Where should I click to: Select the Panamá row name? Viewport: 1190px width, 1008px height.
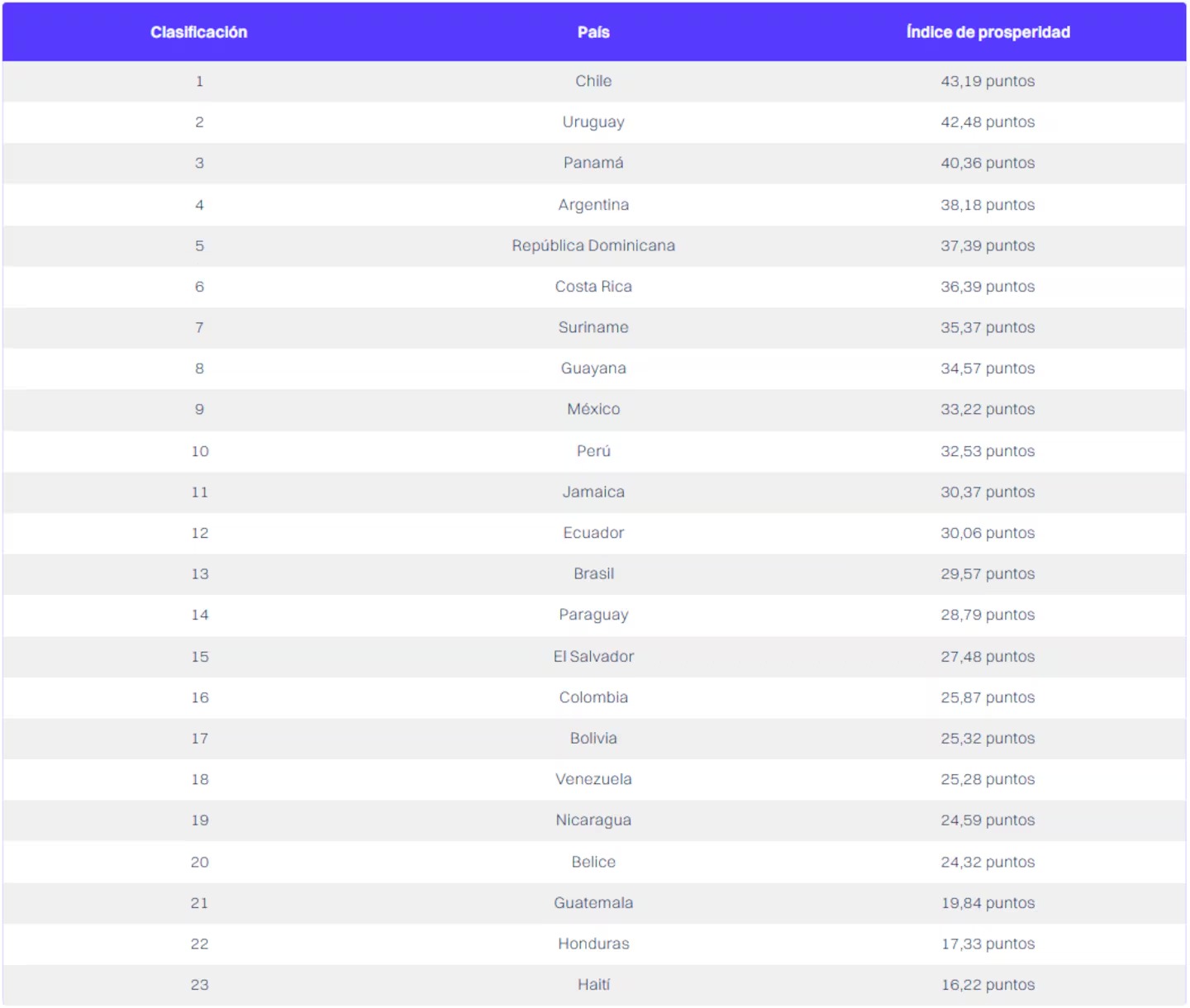(x=593, y=163)
